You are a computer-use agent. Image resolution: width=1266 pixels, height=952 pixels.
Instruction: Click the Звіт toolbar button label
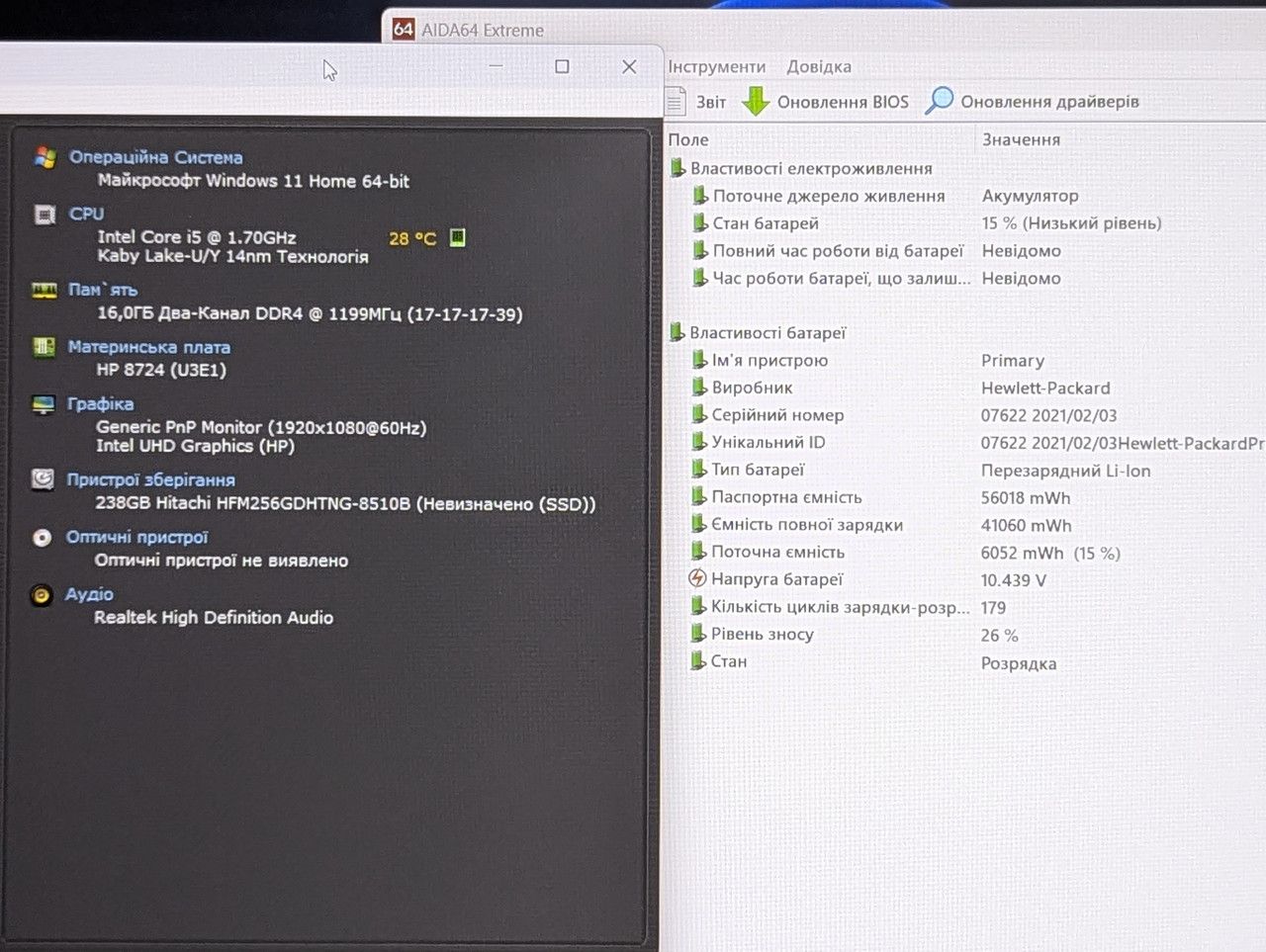tap(711, 102)
